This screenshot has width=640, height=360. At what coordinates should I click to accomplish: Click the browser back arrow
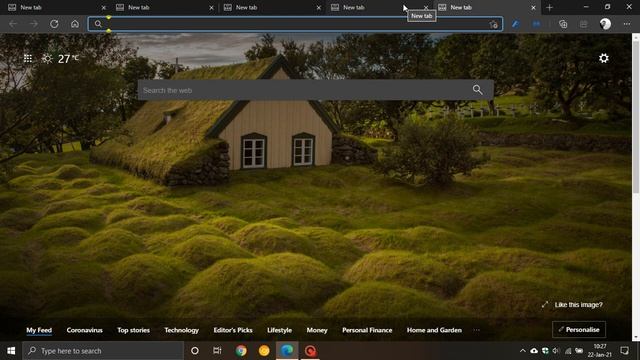(x=13, y=24)
